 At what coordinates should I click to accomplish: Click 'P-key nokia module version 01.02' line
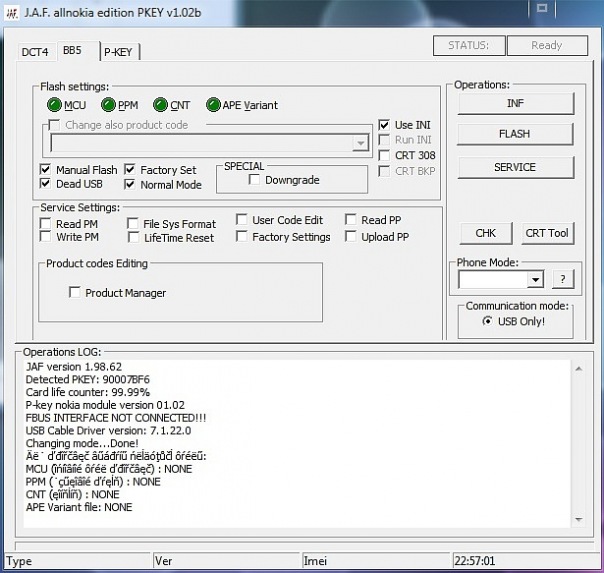click(105, 405)
